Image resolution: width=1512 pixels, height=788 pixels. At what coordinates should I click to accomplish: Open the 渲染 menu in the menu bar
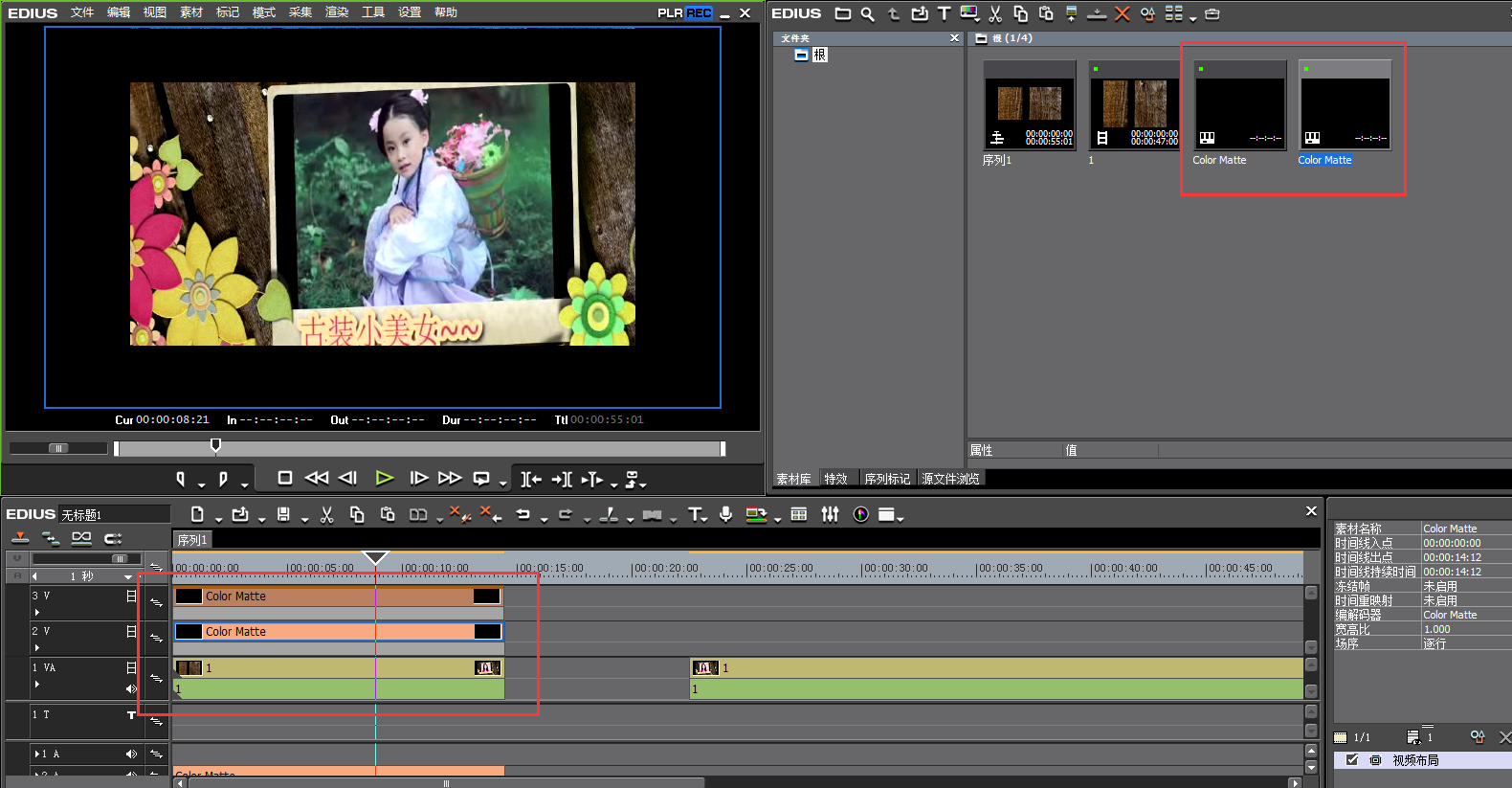point(337,12)
